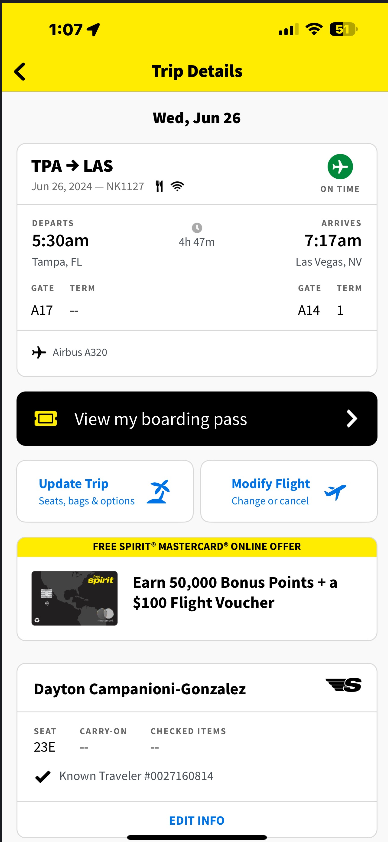Tap the palm tree Update Trip icon
This screenshot has width=388, height=842.
[x=160, y=491]
